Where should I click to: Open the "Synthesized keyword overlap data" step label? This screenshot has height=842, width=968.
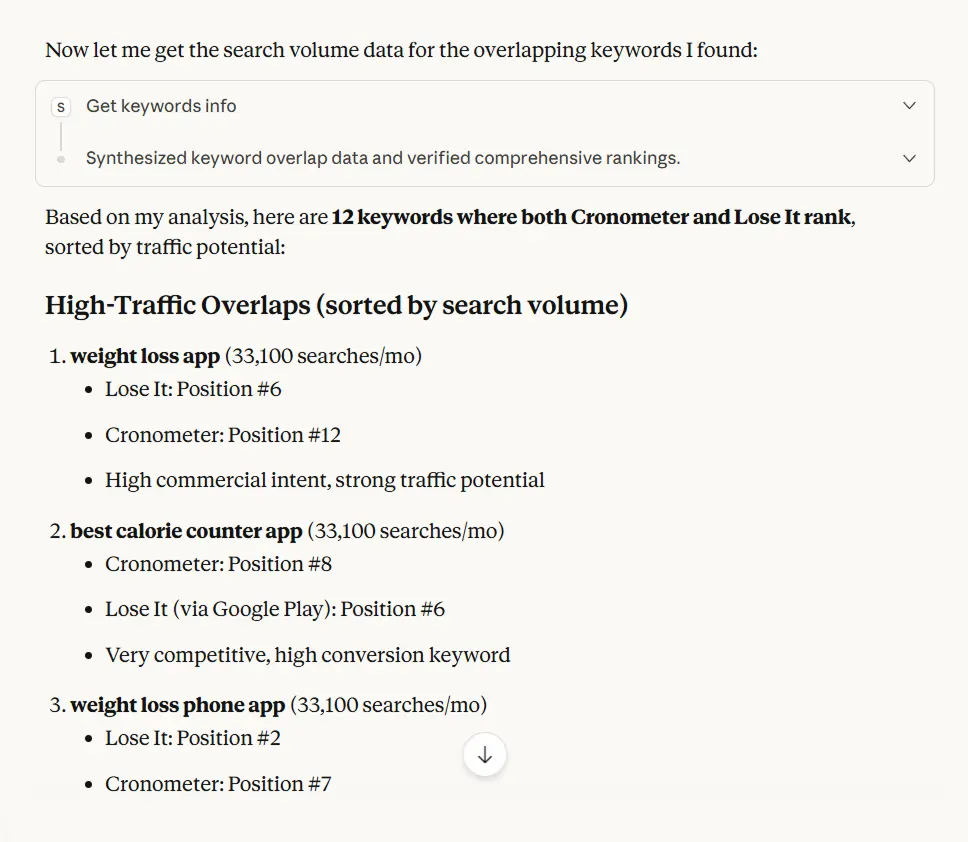(382, 158)
